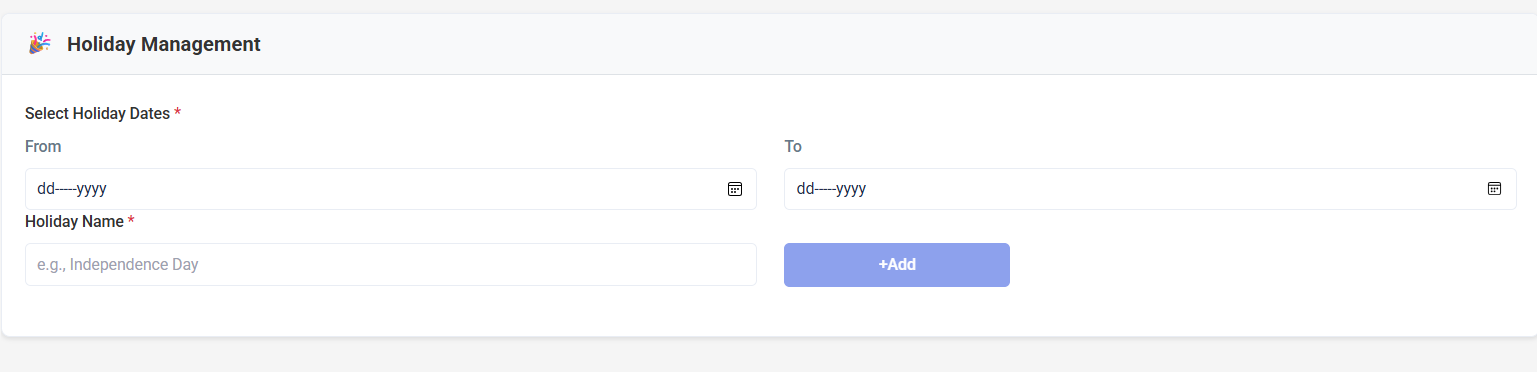
Task: Click inside the From date input box
Action: click(x=391, y=189)
